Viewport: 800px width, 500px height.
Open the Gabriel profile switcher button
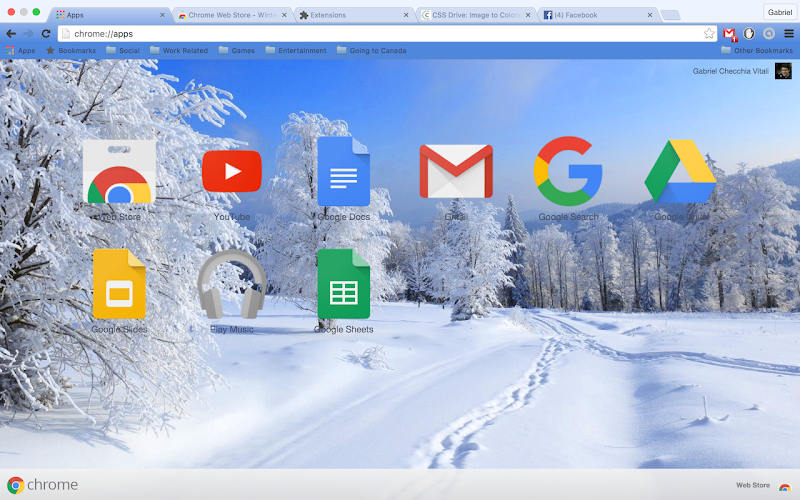click(x=779, y=12)
